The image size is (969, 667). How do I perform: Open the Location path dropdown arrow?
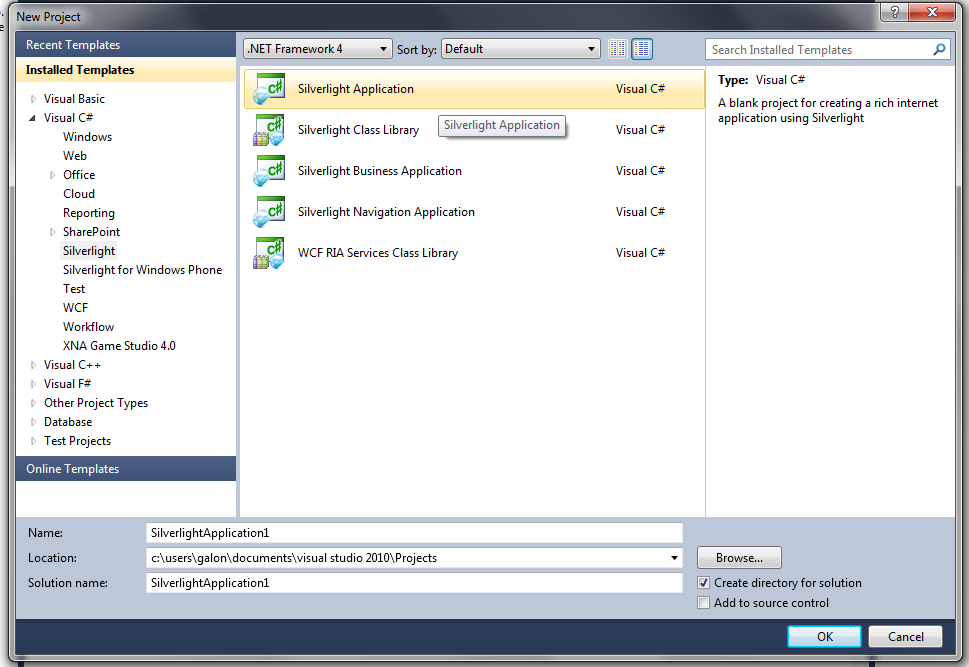click(674, 558)
